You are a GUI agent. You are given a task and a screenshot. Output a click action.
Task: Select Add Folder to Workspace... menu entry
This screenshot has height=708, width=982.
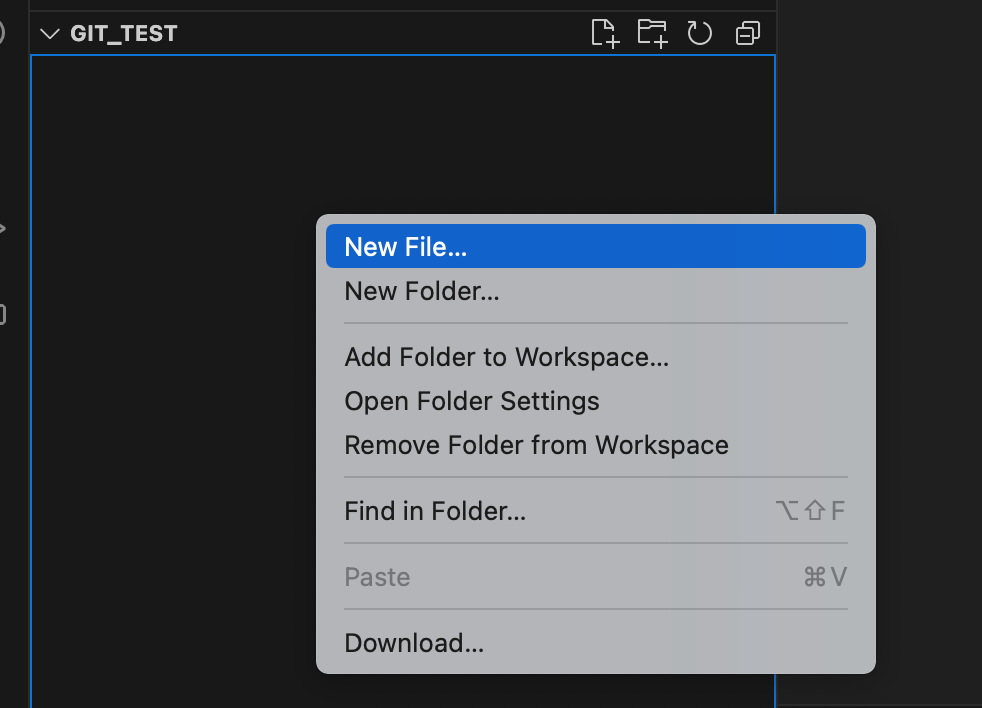pos(596,357)
